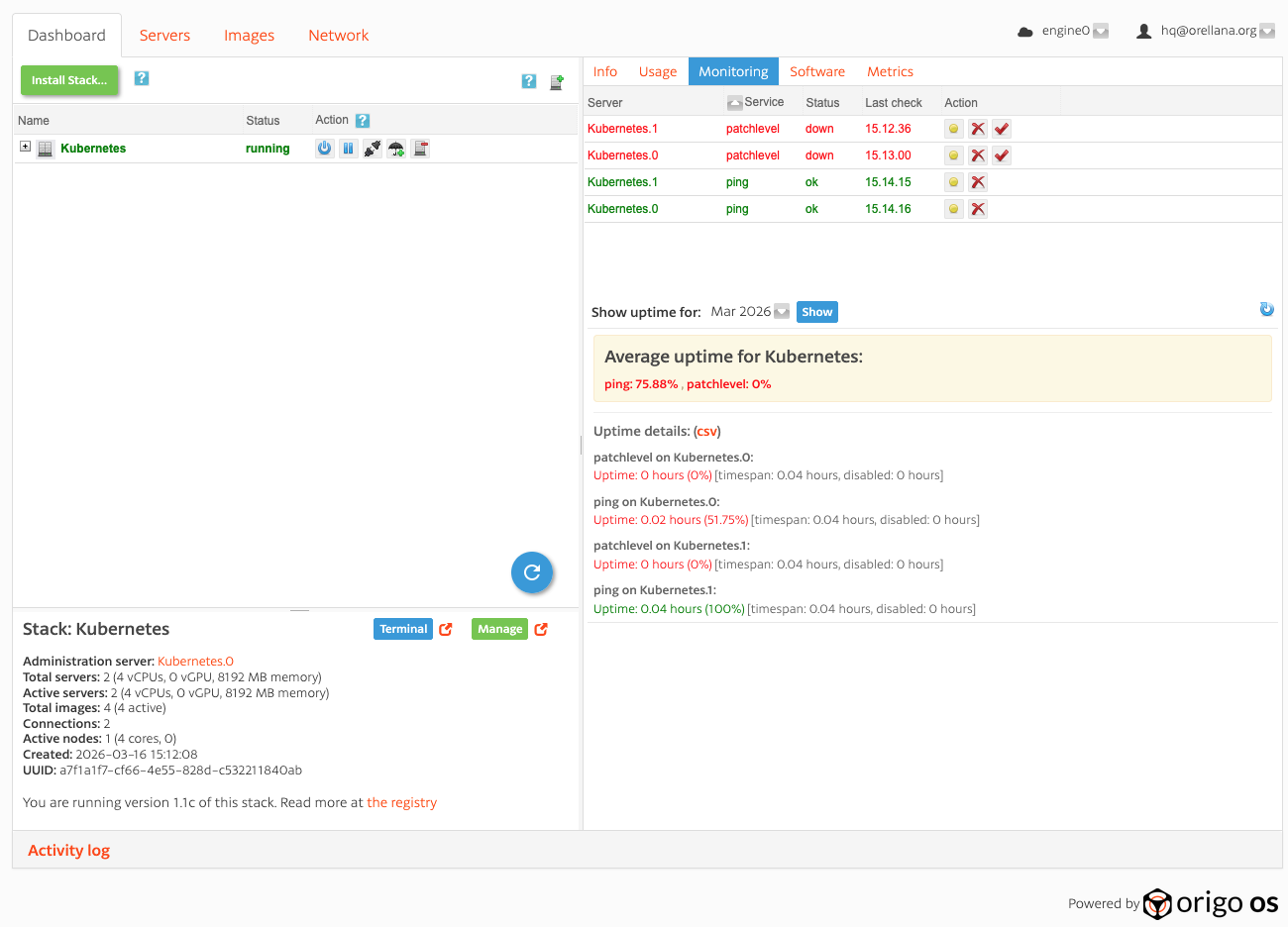Click red X for Kubernetes.1 patchlevel monitor
The height and width of the screenshot is (927, 1288).
[978, 129]
